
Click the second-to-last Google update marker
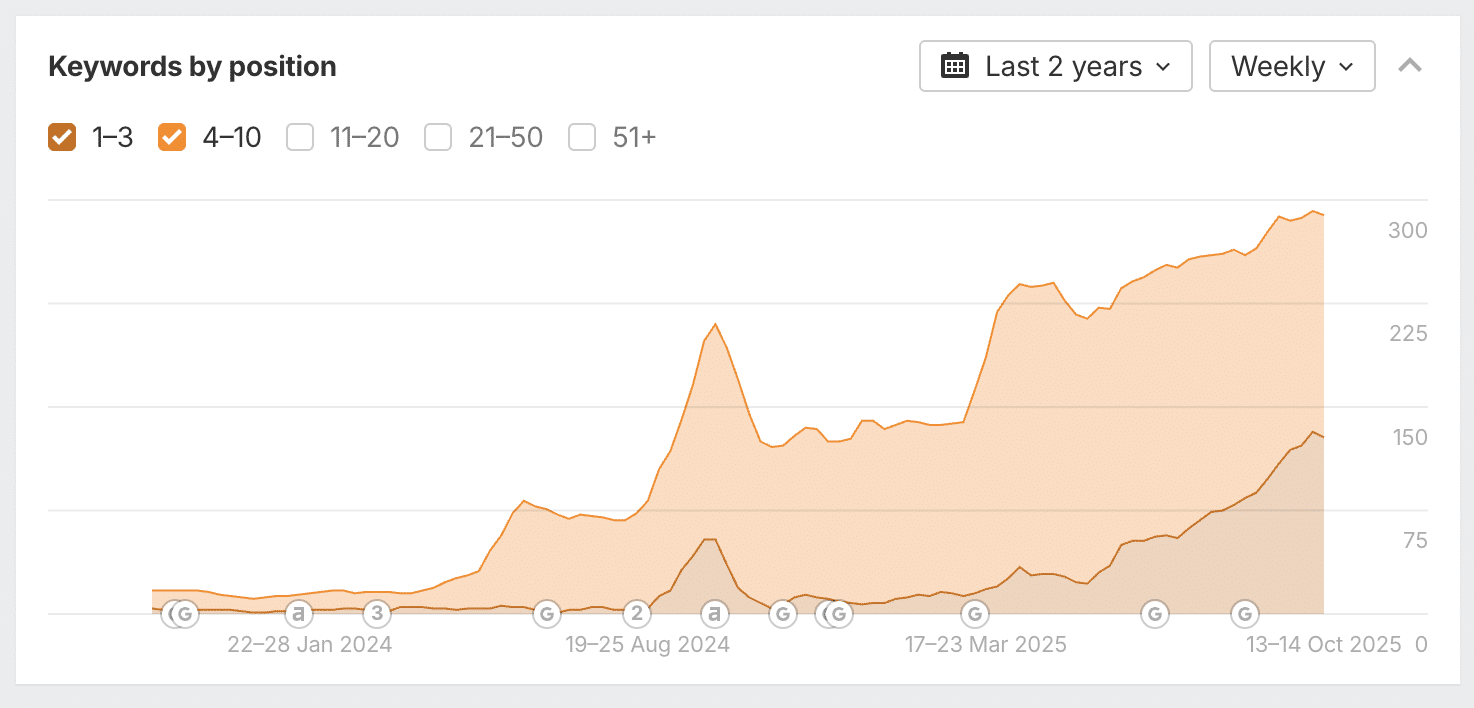click(x=1155, y=613)
